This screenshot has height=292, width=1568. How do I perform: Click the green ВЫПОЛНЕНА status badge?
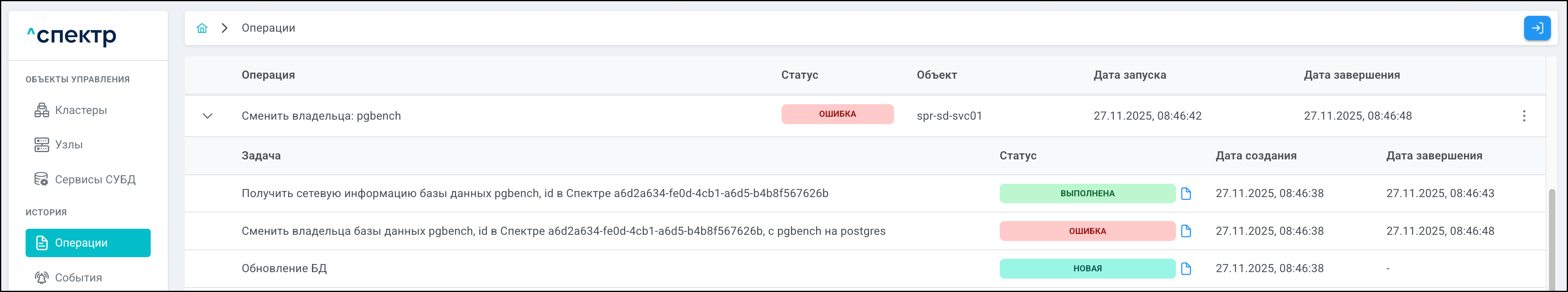pyautogui.click(x=1087, y=193)
